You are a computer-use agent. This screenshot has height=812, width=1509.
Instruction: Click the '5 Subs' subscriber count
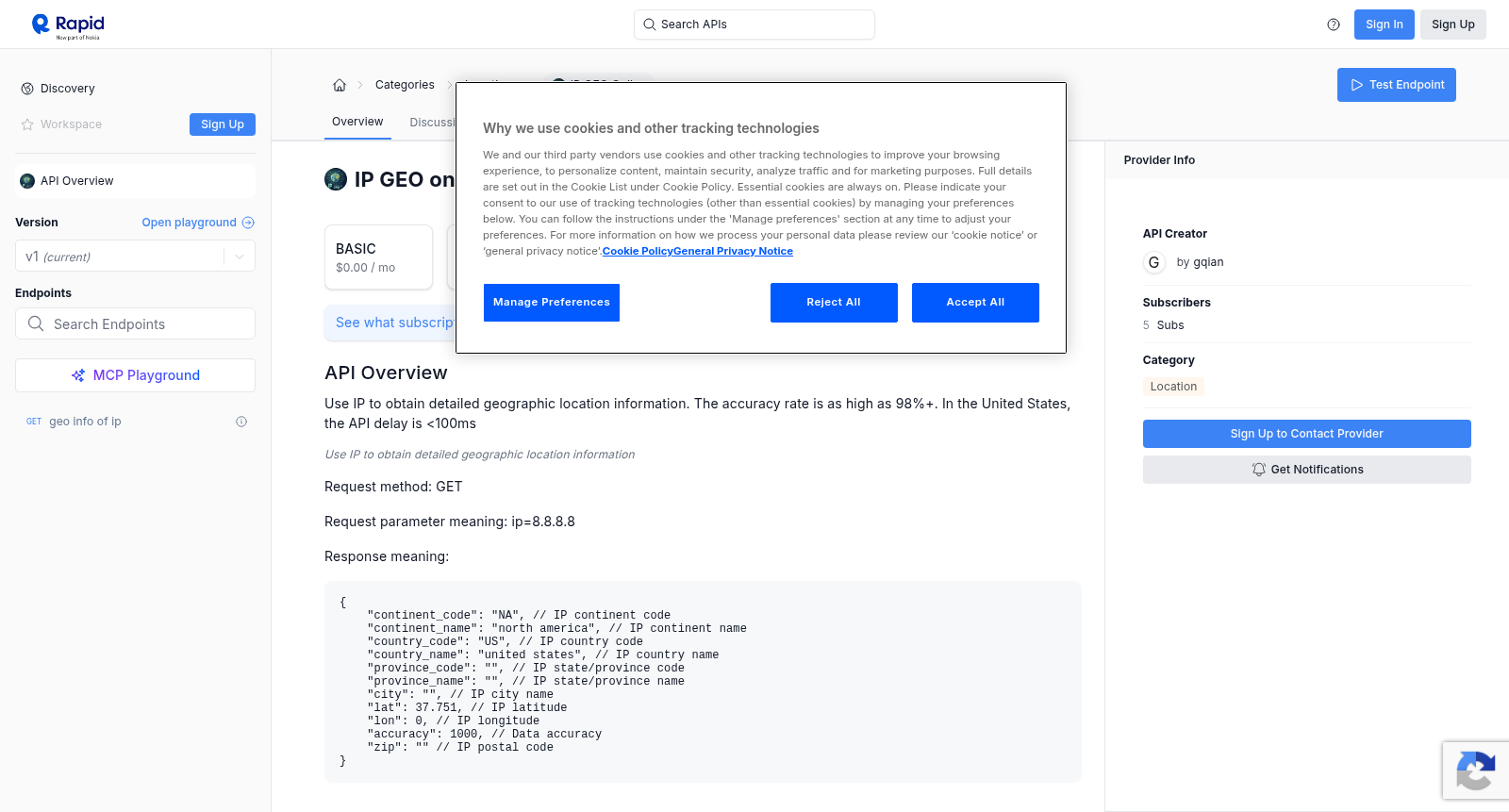click(1164, 325)
